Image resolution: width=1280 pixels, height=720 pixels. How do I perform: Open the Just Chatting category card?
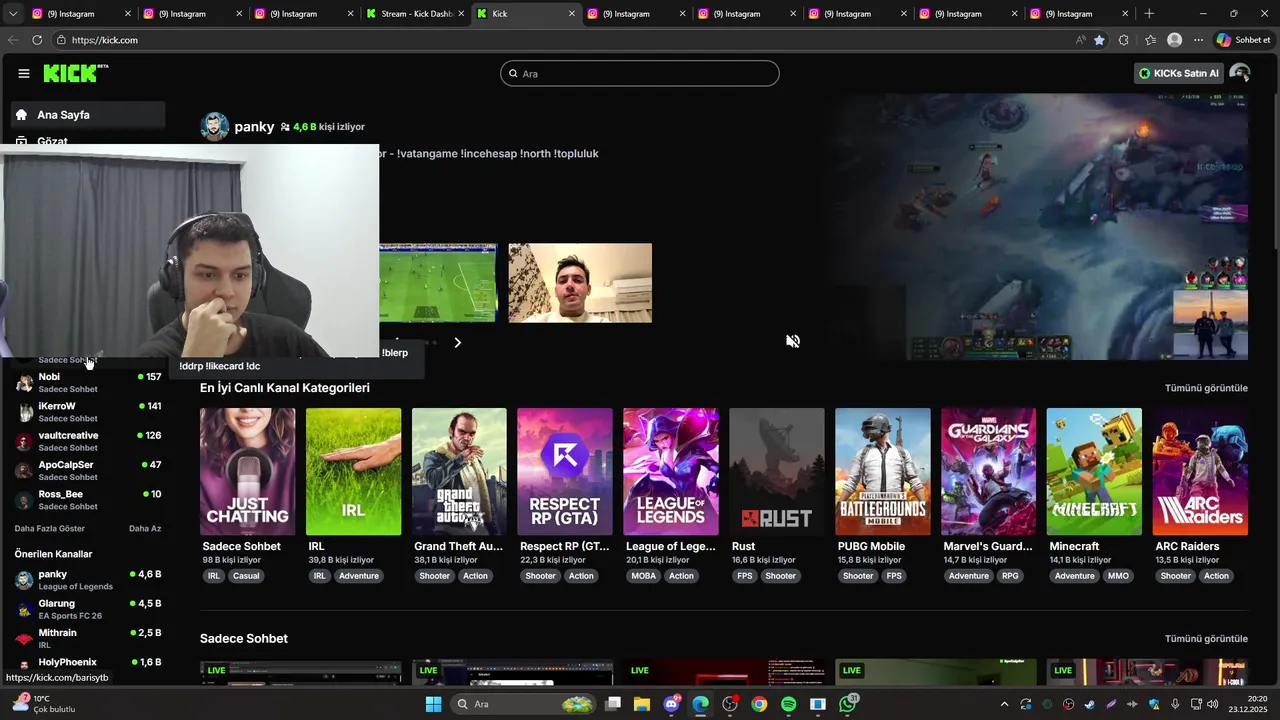click(x=248, y=471)
